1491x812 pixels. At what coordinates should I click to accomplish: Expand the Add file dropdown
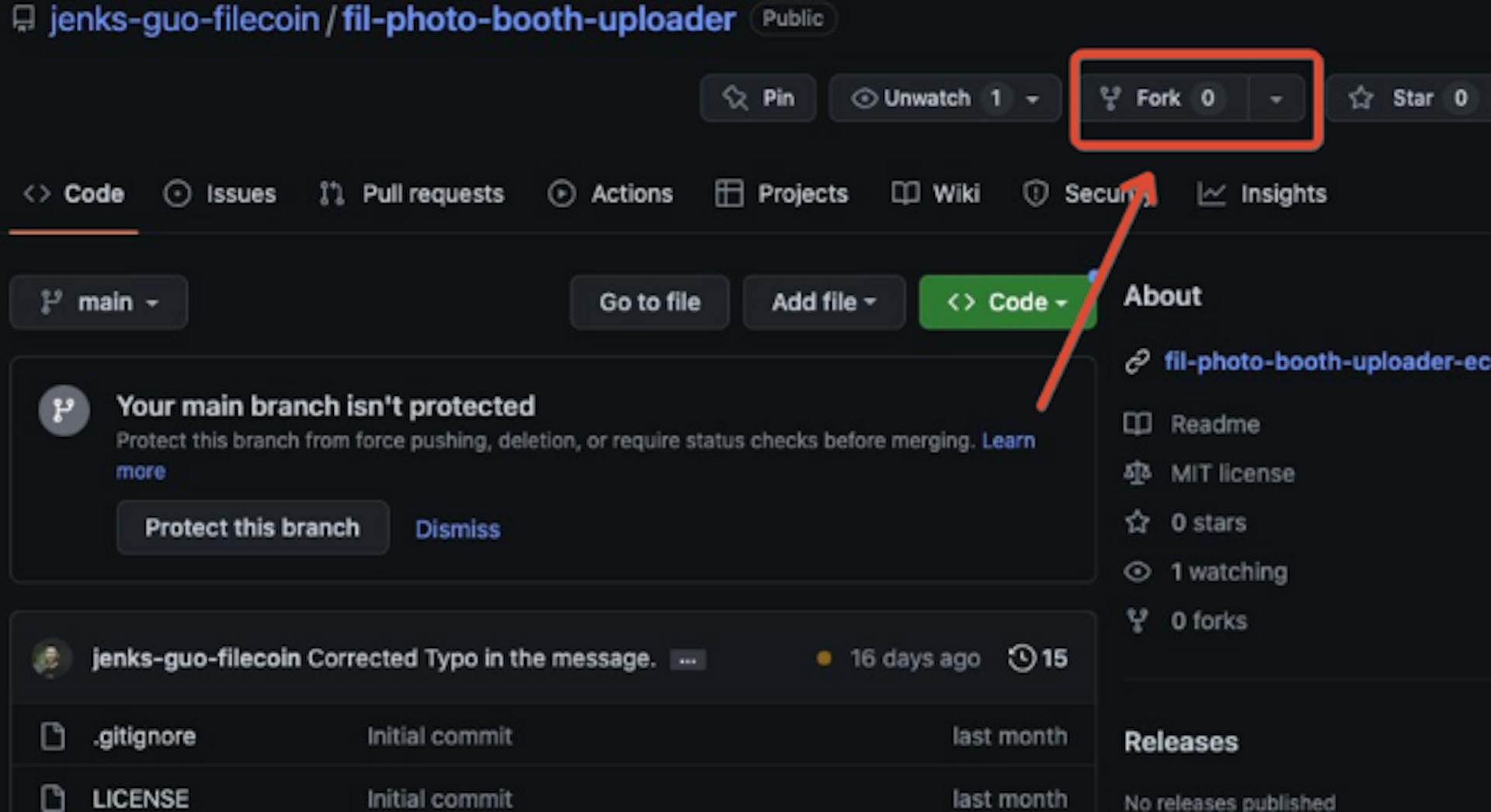point(824,302)
